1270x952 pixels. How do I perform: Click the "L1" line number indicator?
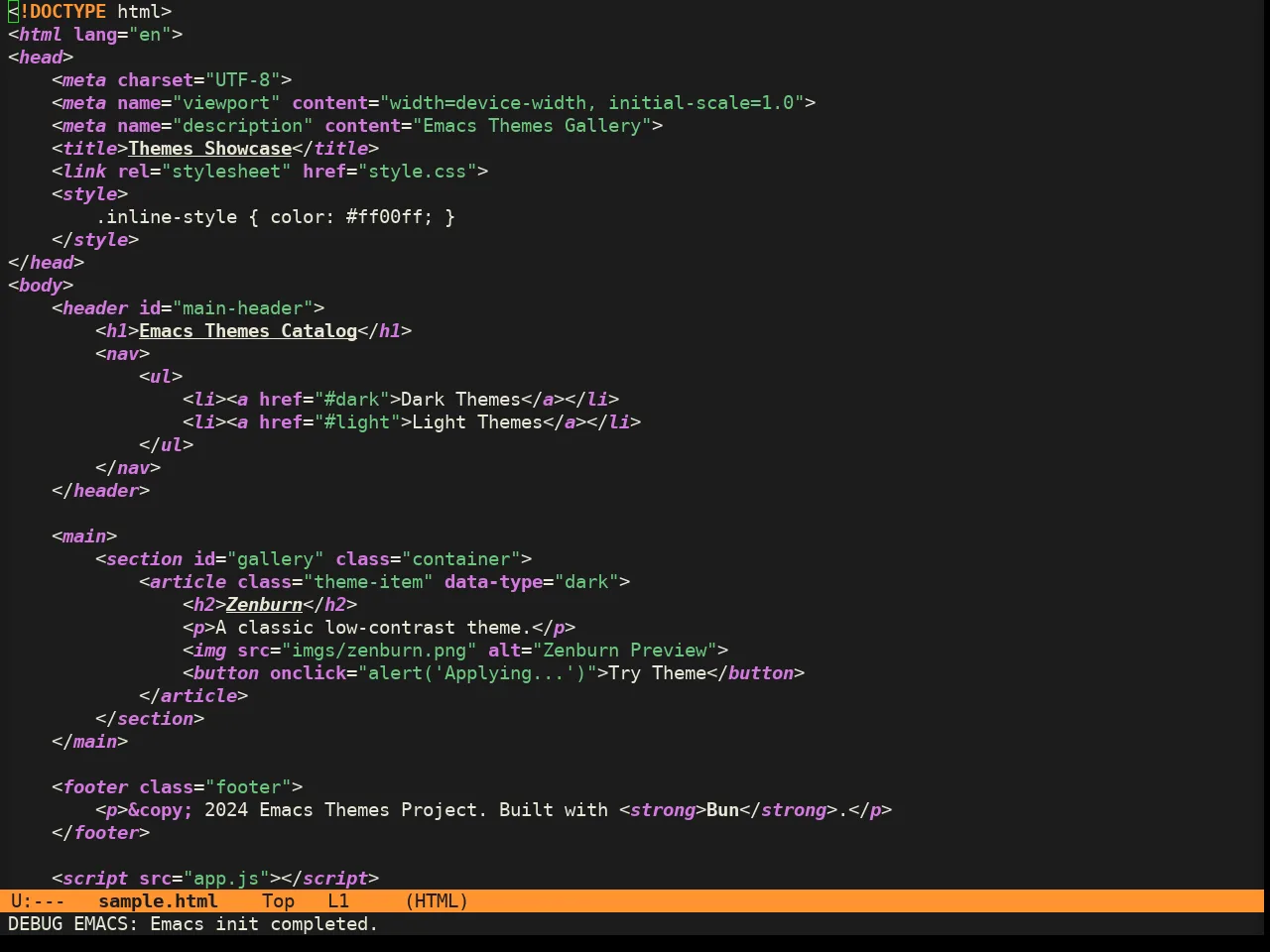click(x=338, y=901)
